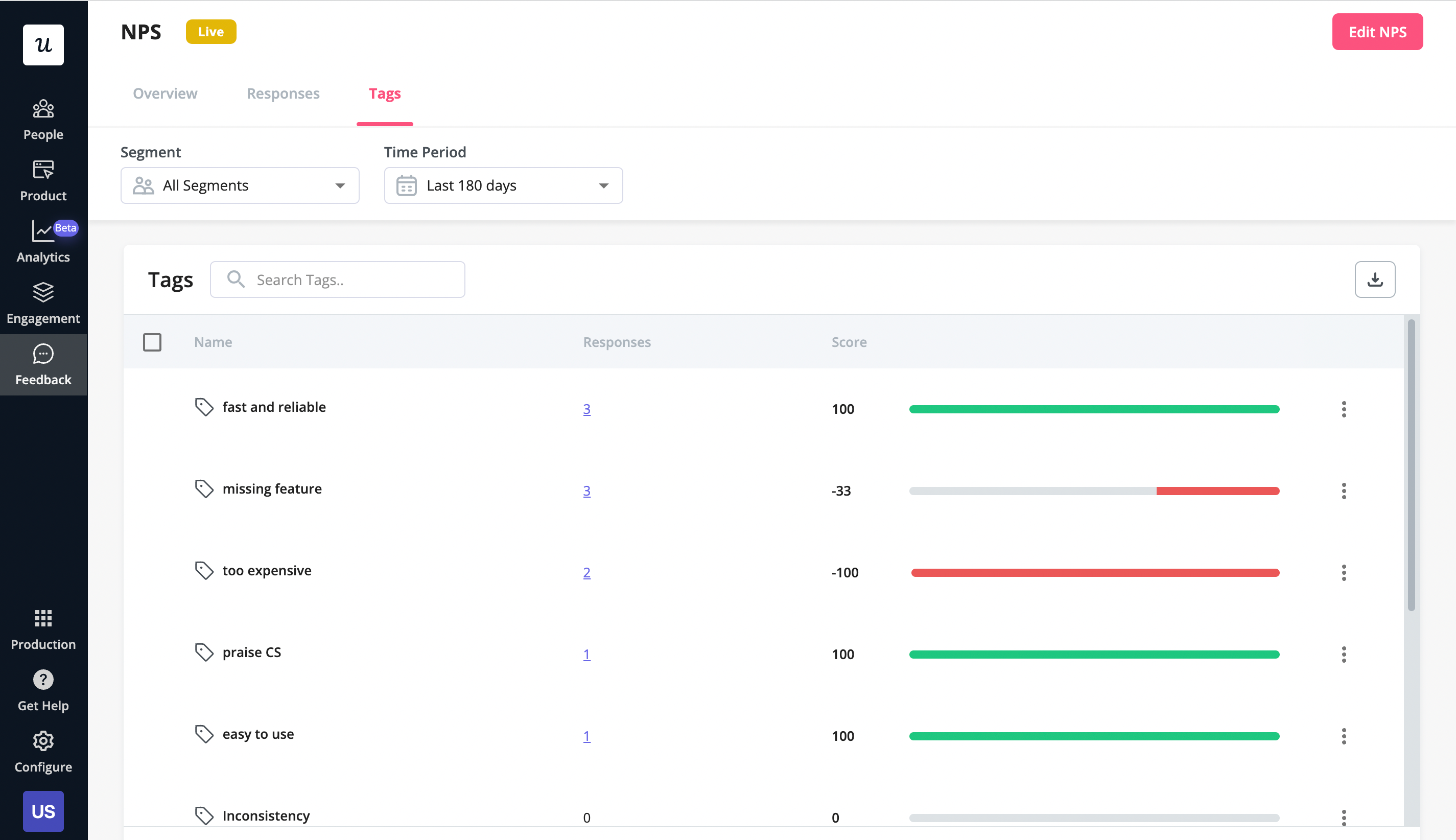This screenshot has width=1456, height=840.
Task: Open Production environment grid icon
Action: pyautogui.click(x=43, y=618)
